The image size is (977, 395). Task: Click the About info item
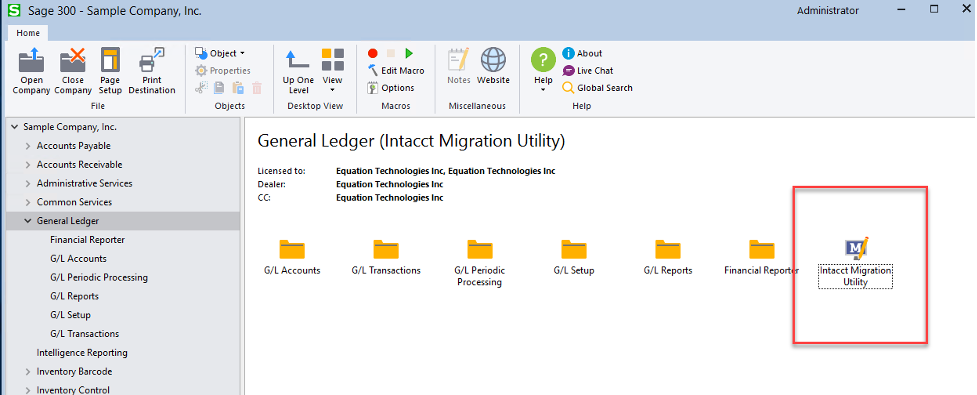click(582, 53)
